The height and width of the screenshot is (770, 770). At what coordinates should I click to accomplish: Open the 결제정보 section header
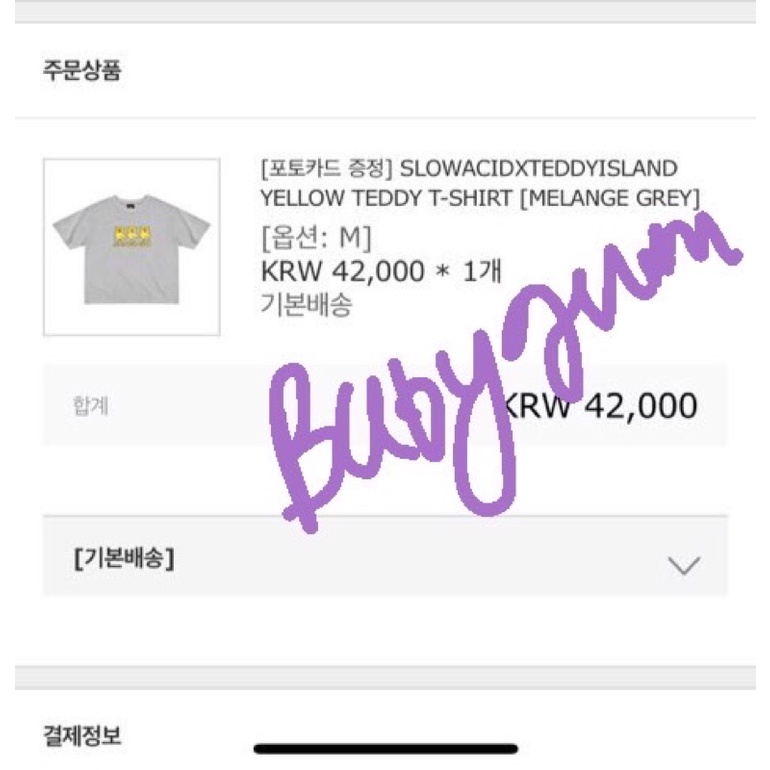[83, 738]
